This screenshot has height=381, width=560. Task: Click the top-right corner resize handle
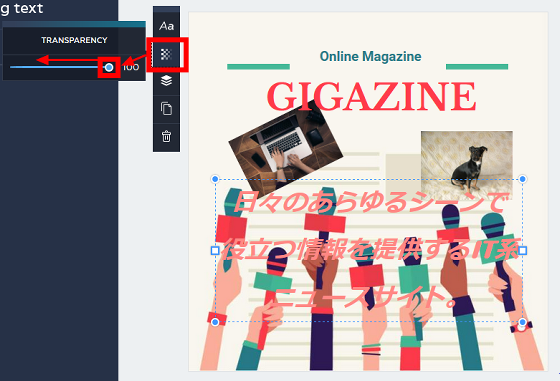coord(522,179)
